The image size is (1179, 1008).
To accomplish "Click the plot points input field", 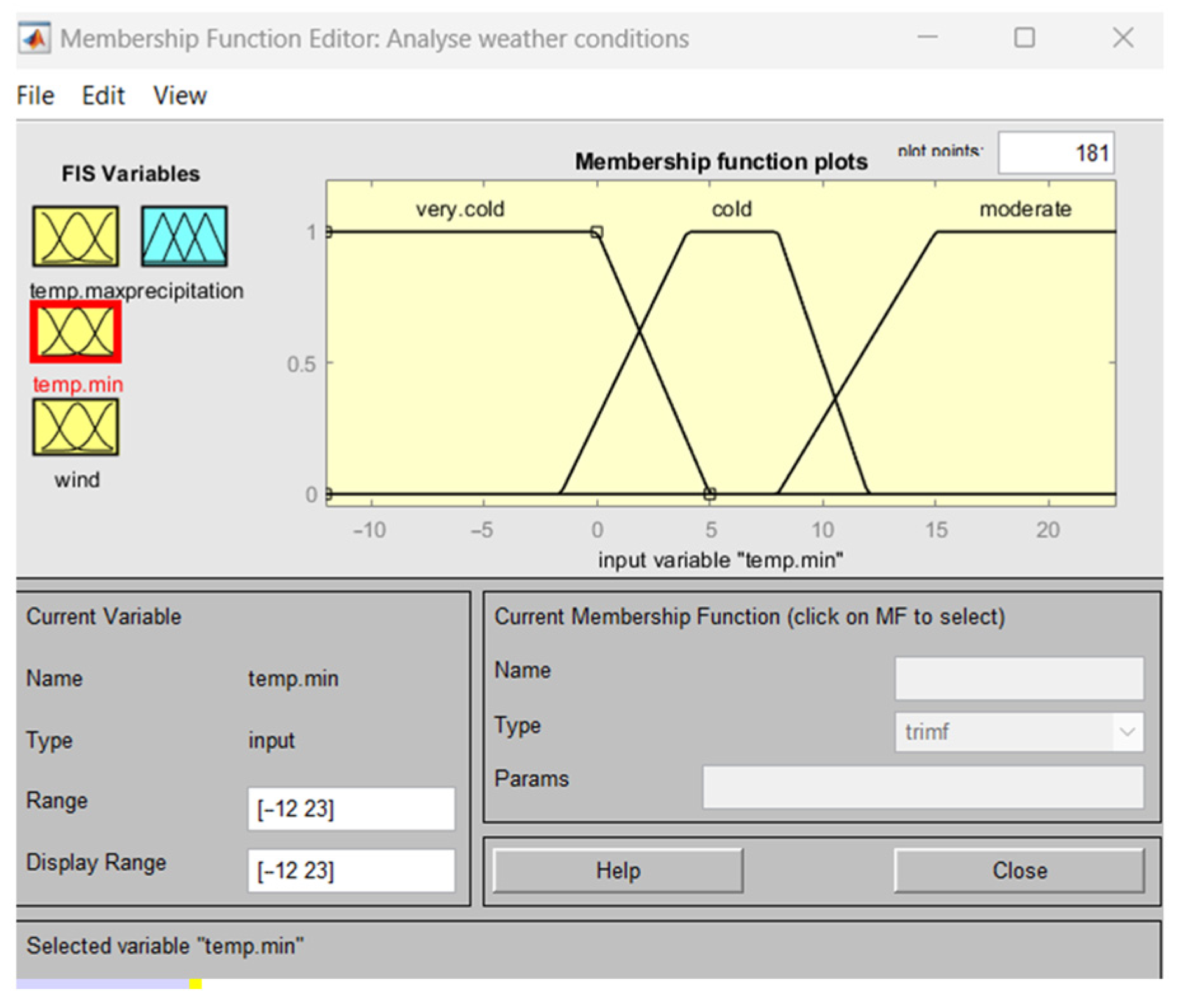I will pyautogui.click(x=1056, y=153).
